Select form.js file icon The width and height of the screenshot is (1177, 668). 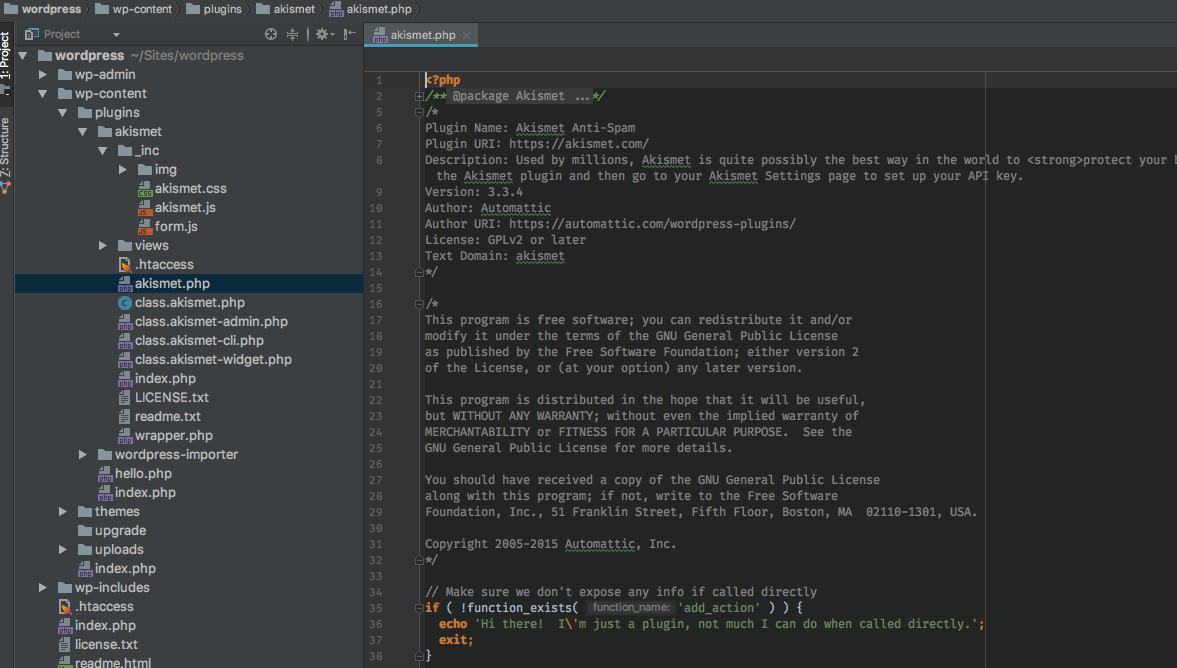pos(145,227)
